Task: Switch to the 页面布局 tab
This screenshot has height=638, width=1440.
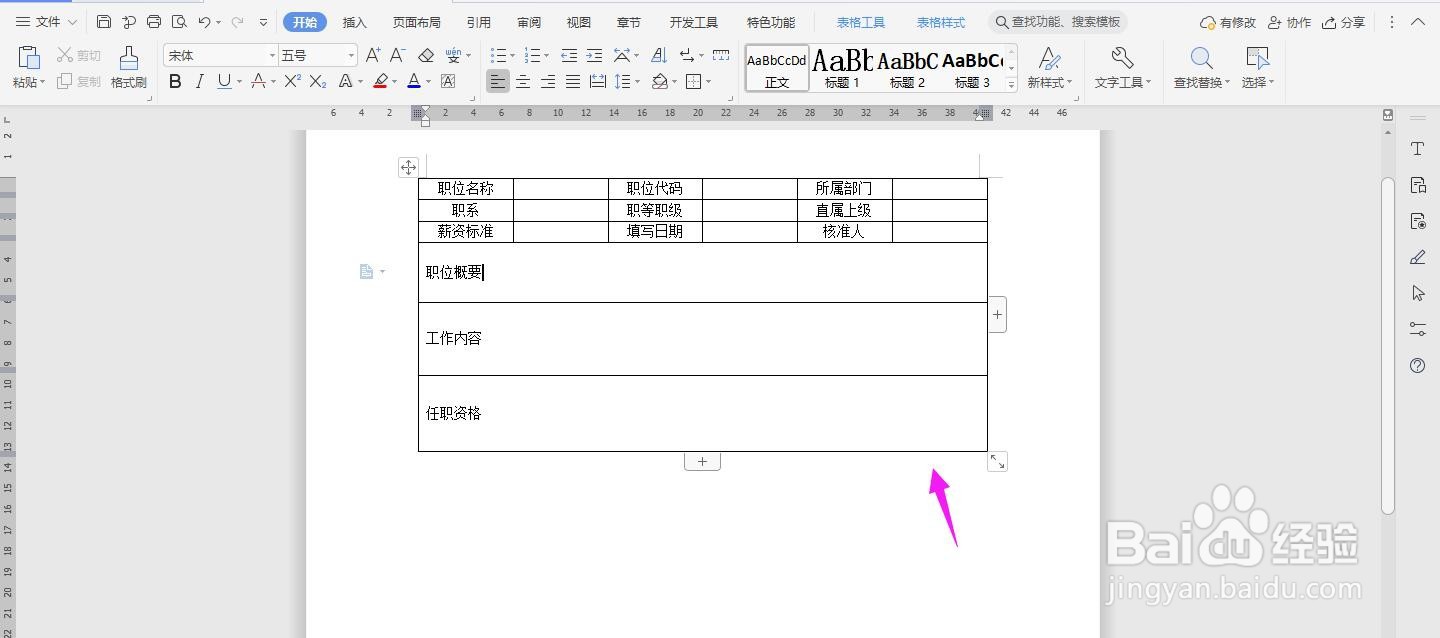Action: coord(416,22)
